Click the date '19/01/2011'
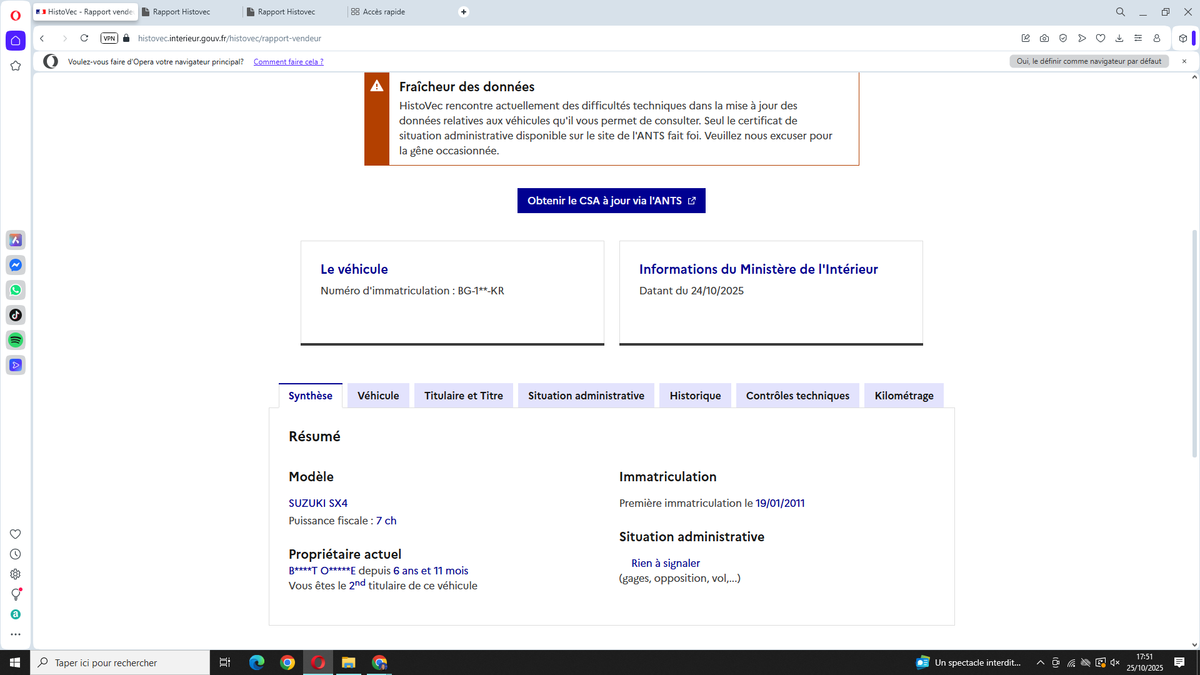Viewport: 1200px width, 675px height. pyautogui.click(x=780, y=503)
